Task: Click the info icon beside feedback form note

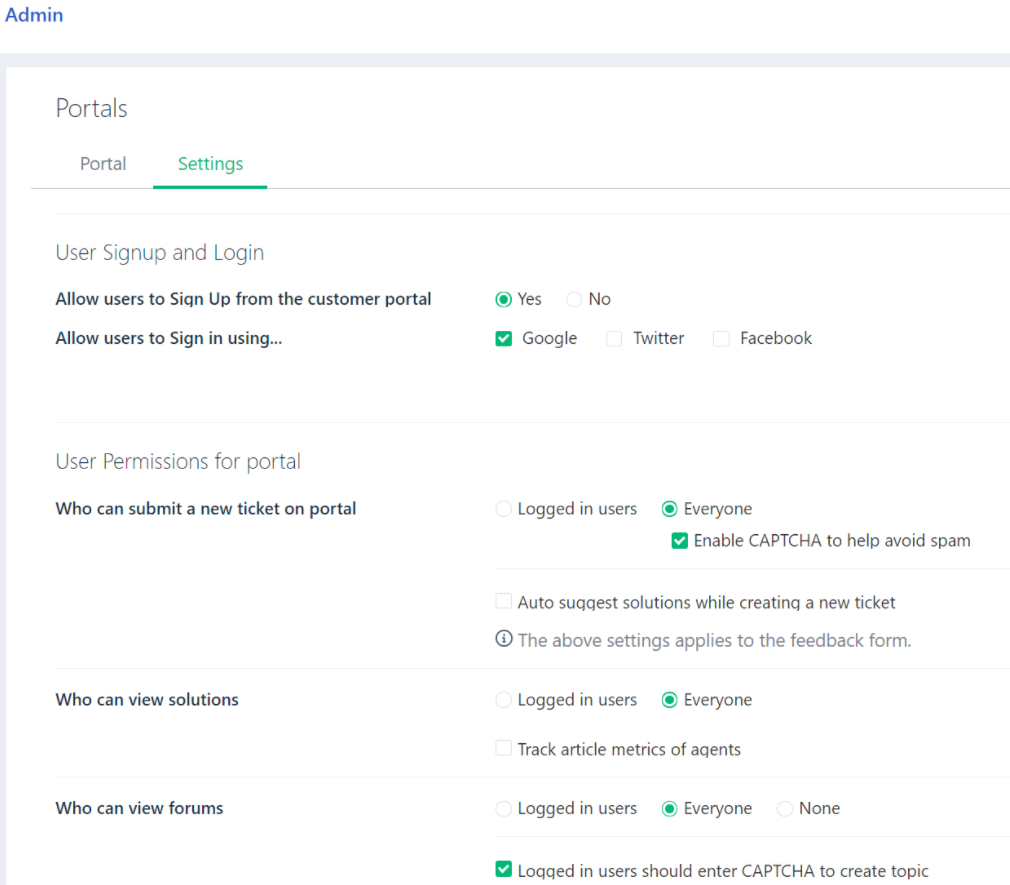Action: point(504,638)
